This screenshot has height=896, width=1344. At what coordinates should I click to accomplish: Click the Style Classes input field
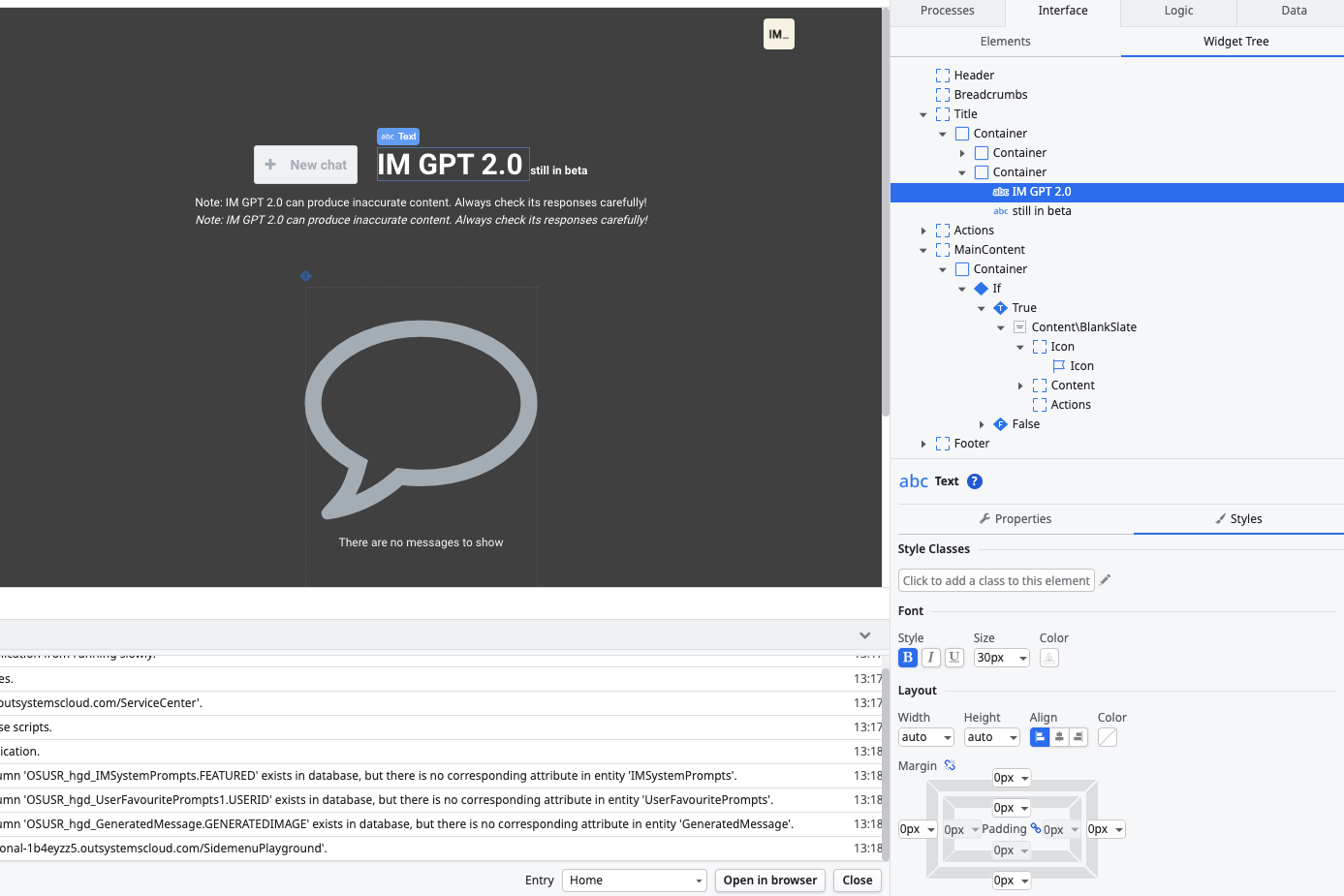pyautogui.click(x=996, y=580)
